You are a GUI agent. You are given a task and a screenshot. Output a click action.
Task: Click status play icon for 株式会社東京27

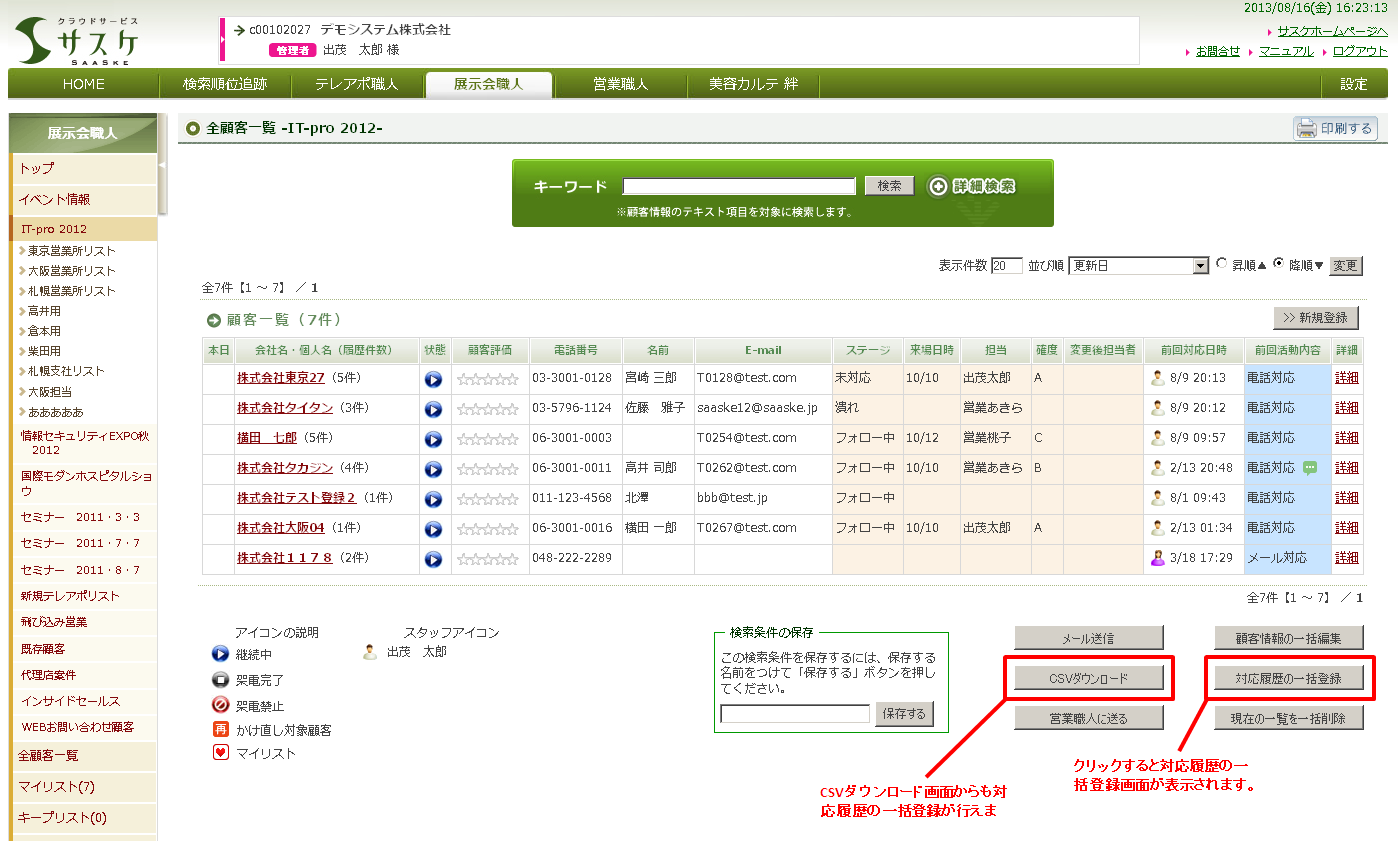click(x=433, y=379)
